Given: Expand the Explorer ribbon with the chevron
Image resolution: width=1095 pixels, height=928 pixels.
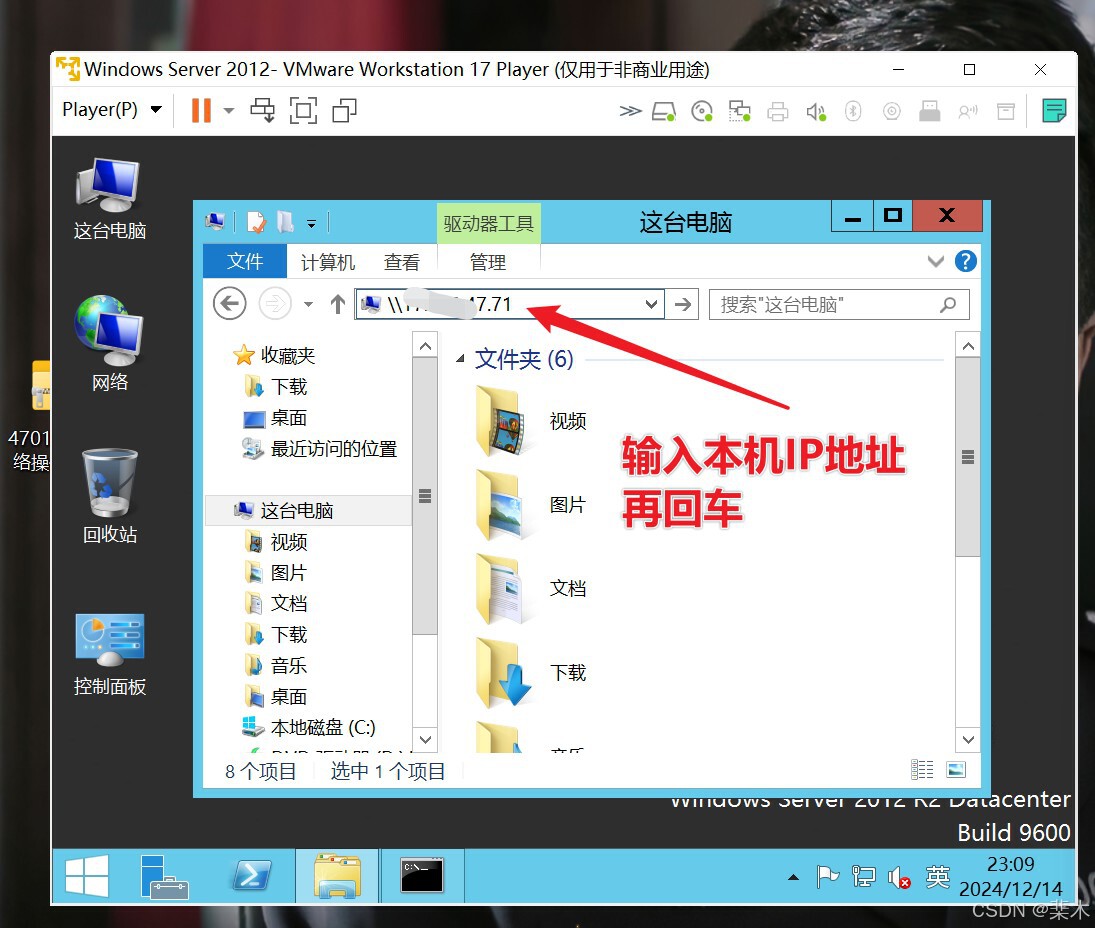Looking at the screenshot, I should point(936,262).
